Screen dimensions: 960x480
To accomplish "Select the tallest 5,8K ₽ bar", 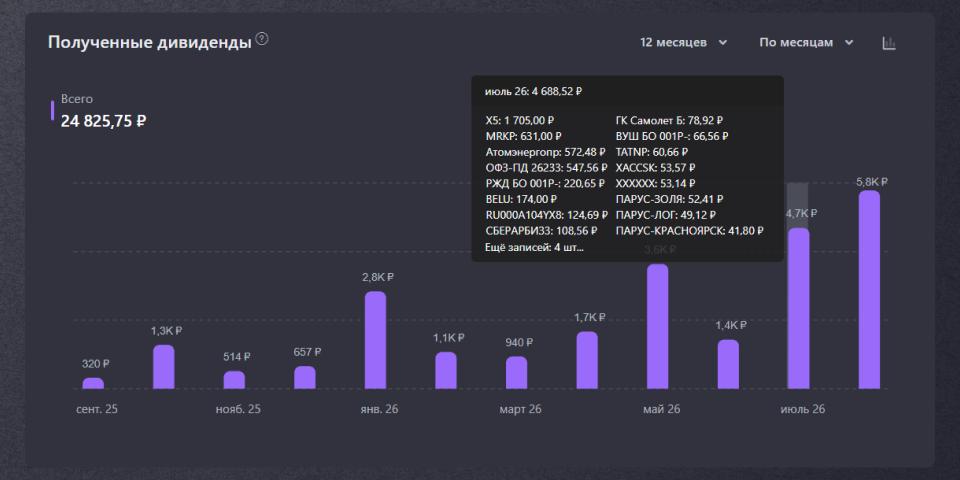I will pyautogui.click(x=869, y=290).
